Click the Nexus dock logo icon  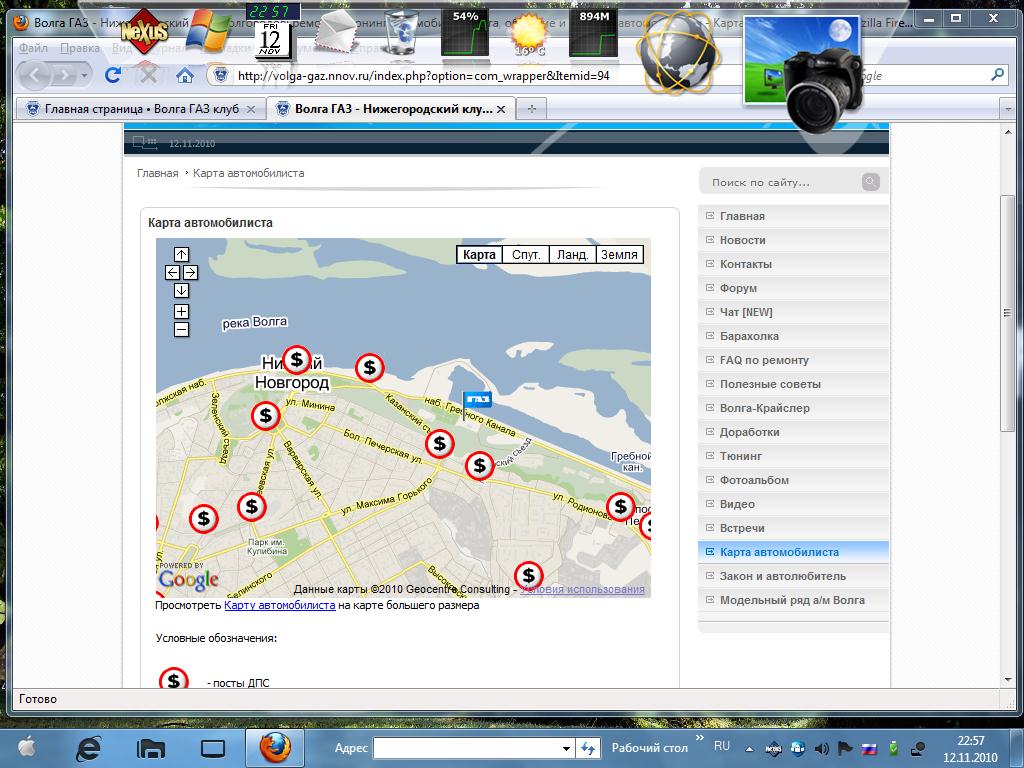click(x=145, y=30)
